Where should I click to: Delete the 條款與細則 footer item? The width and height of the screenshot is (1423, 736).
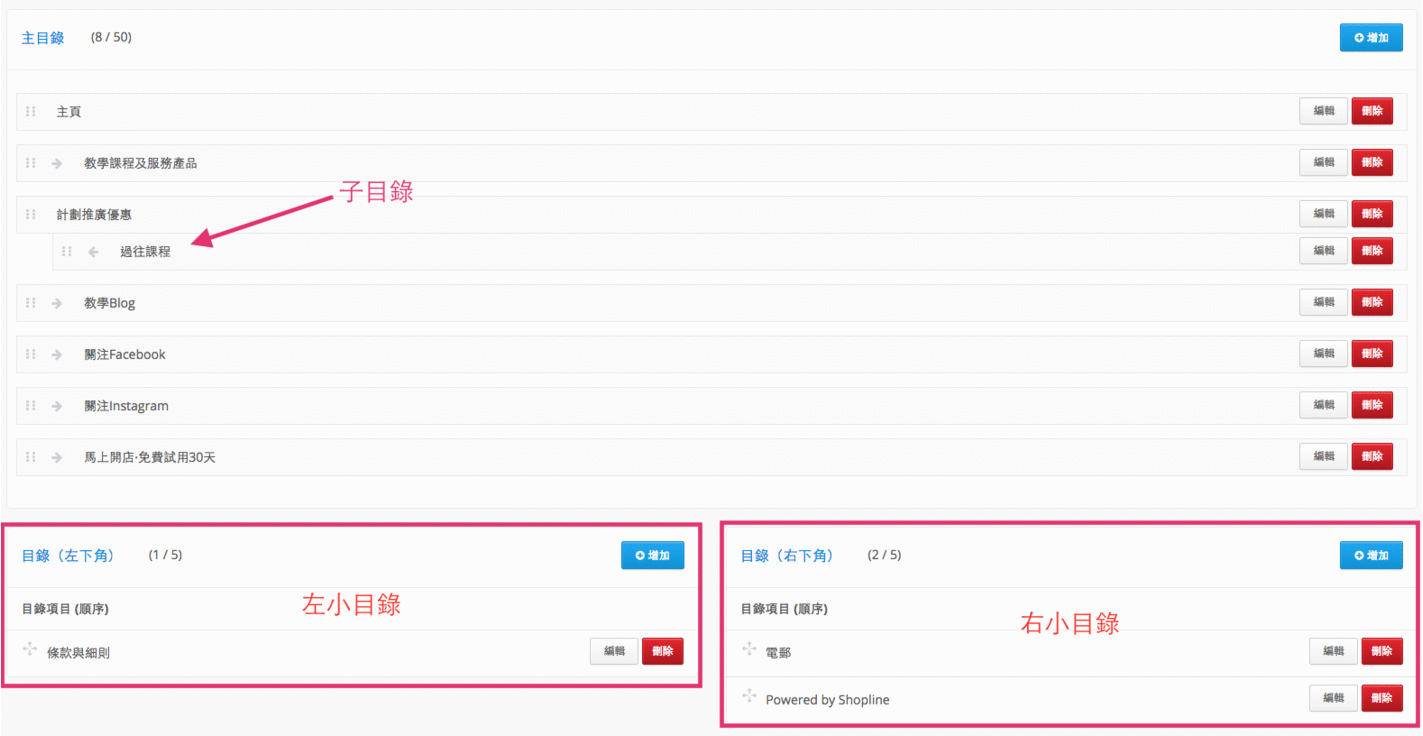(x=663, y=651)
